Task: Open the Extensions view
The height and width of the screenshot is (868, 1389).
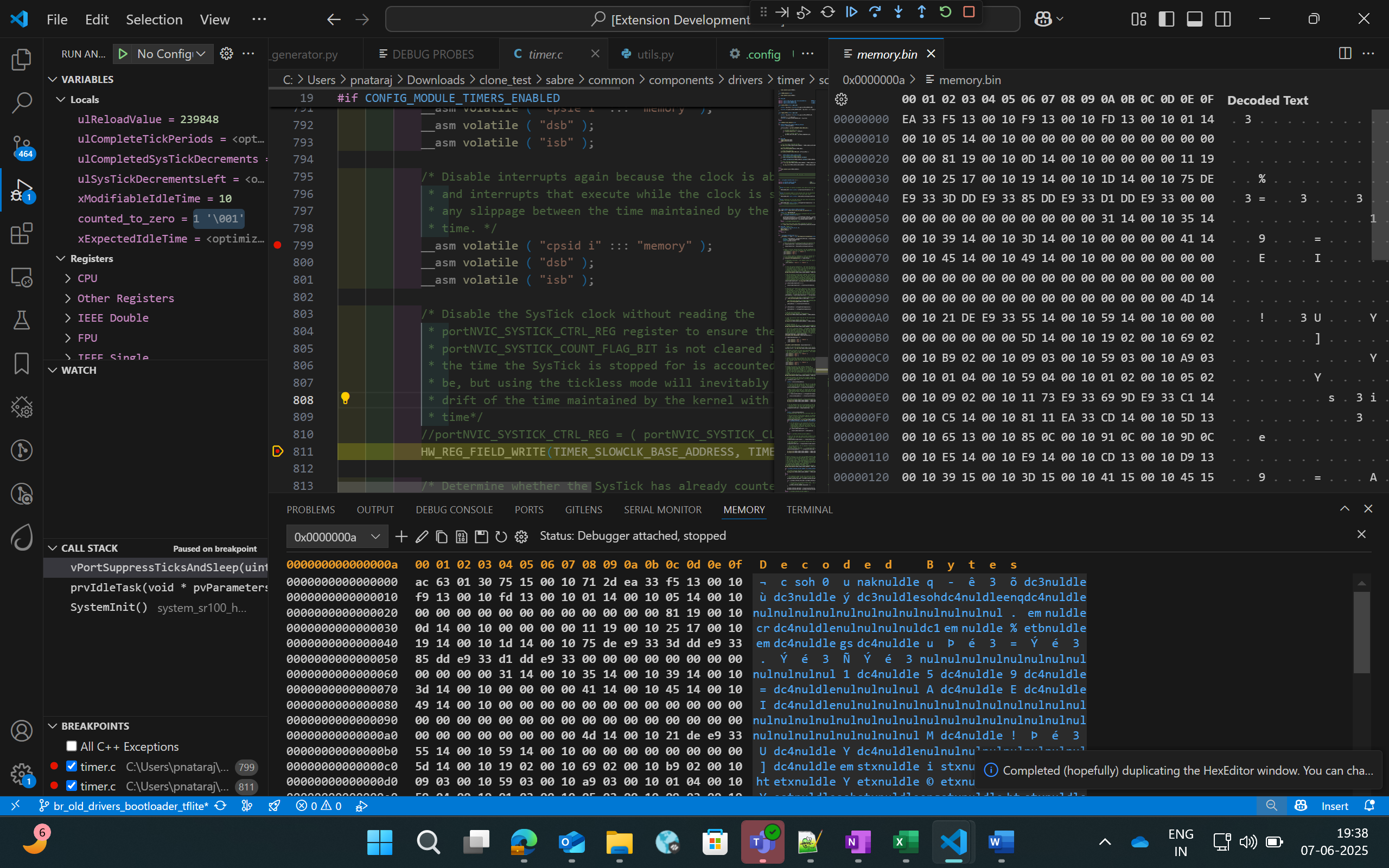Action: (x=21, y=234)
